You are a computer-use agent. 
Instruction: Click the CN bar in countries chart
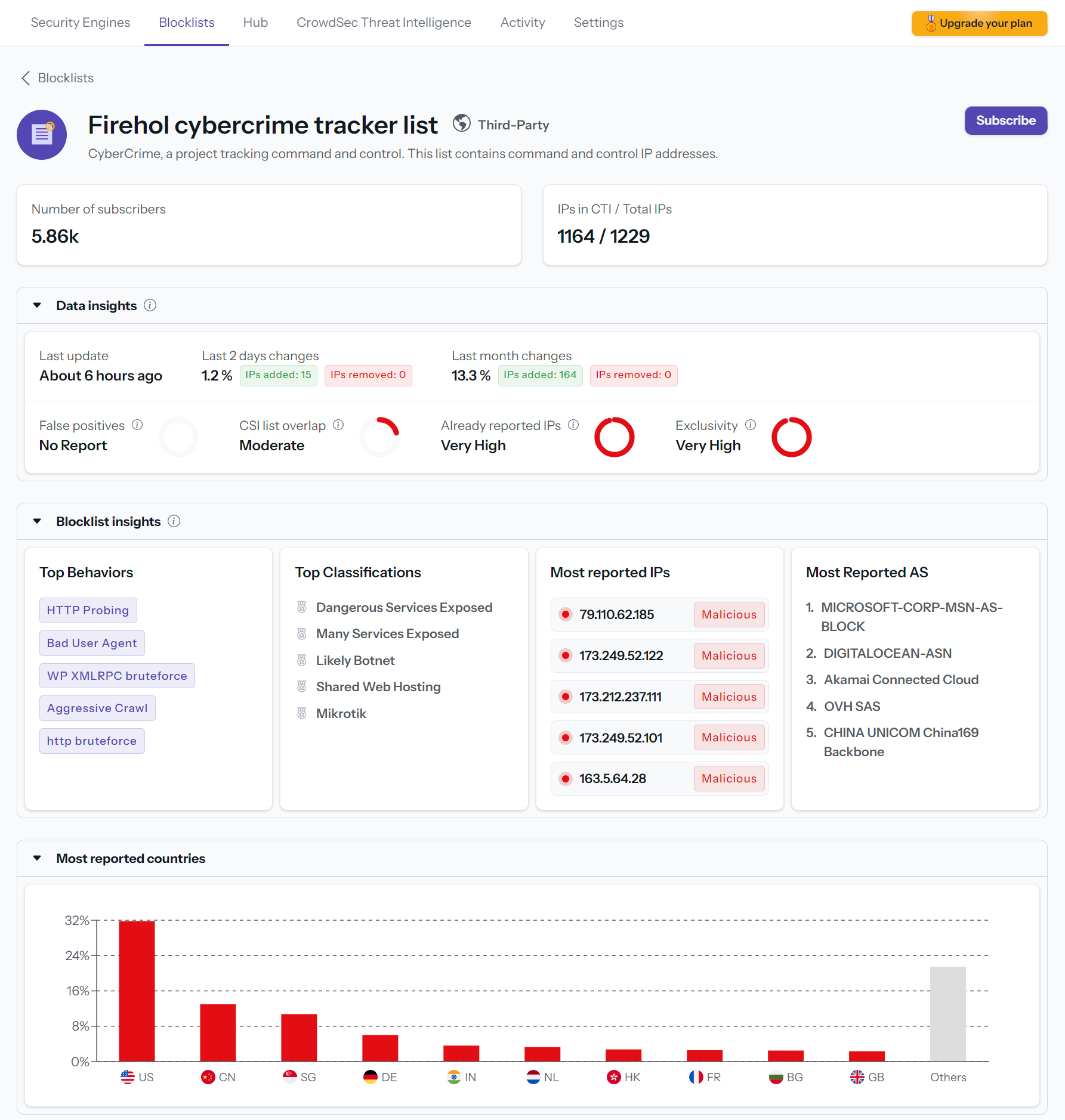tap(218, 1033)
